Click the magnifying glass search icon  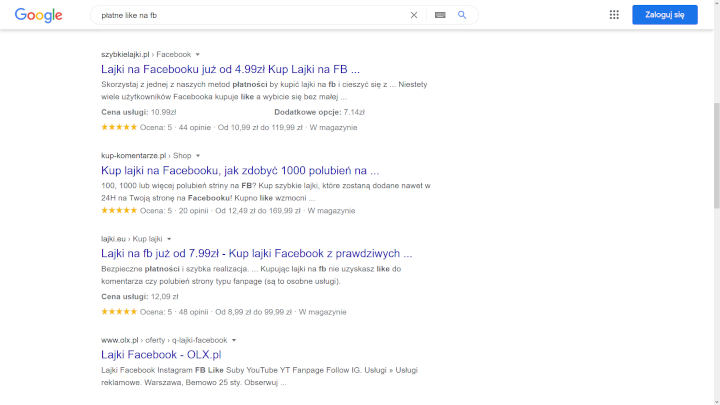[462, 15]
